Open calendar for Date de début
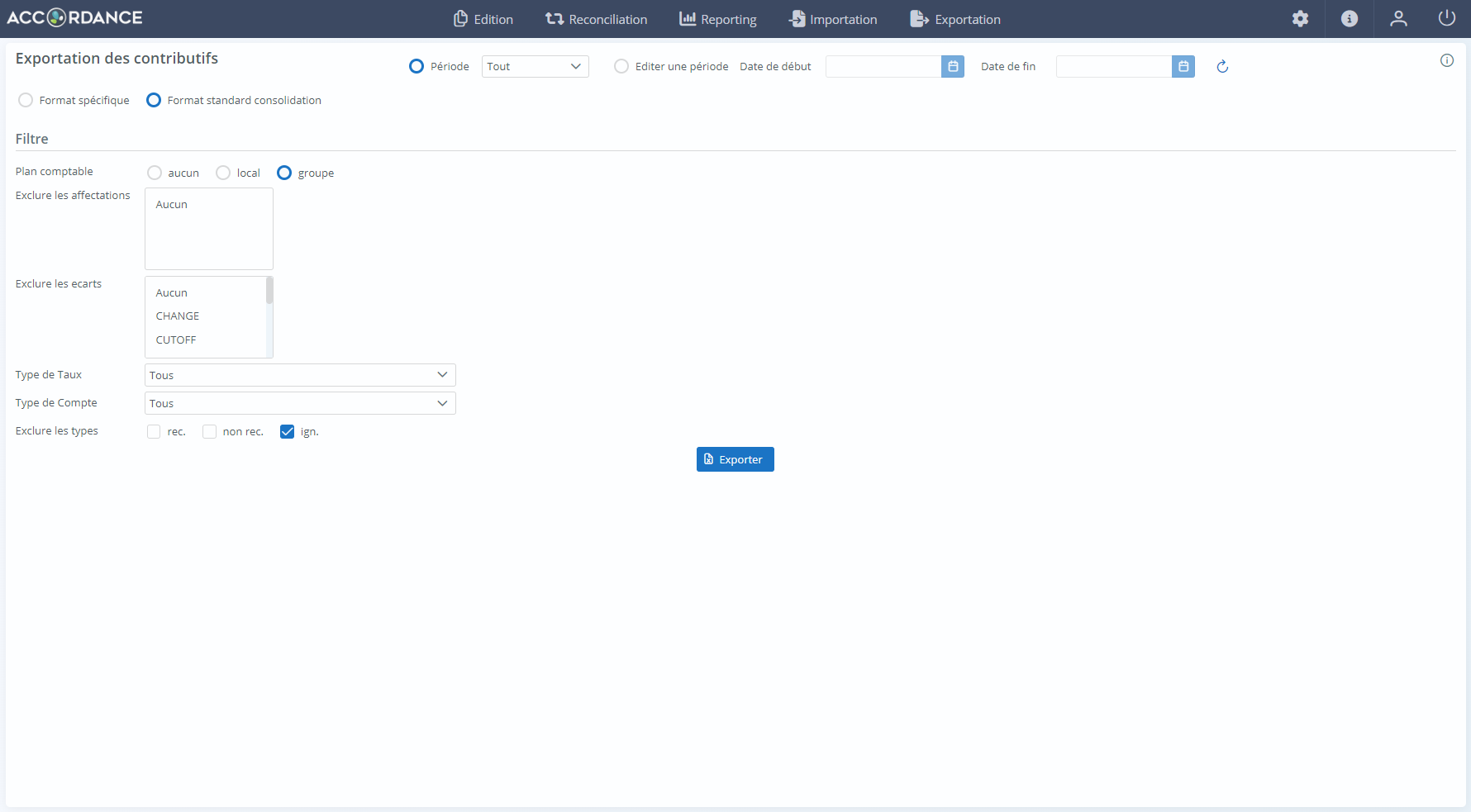The height and width of the screenshot is (812, 1471). click(x=953, y=66)
